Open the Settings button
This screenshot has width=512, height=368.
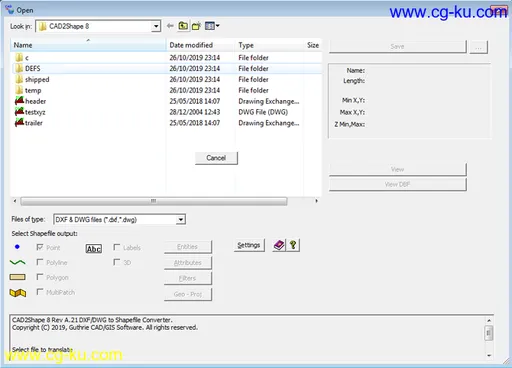click(249, 245)
